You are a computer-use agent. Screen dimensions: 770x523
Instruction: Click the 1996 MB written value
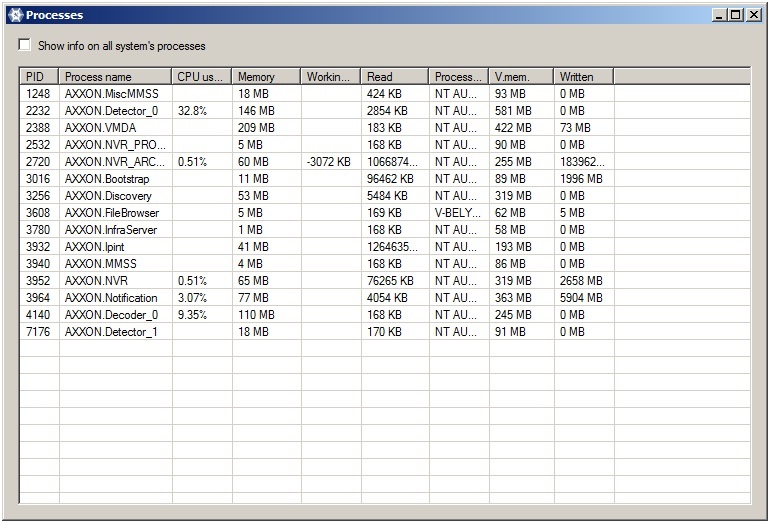[581, 179]
